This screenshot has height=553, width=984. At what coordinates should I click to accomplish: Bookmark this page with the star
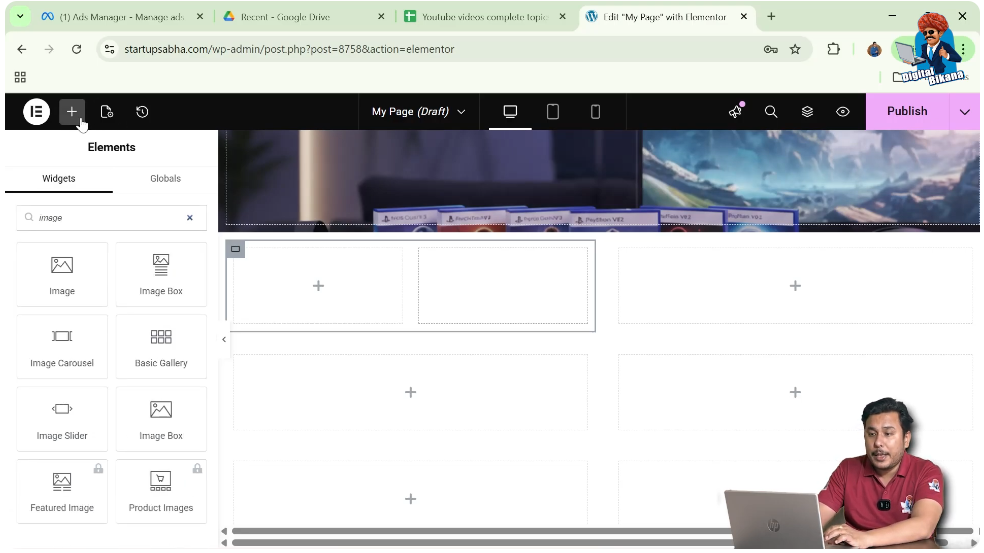795,49
